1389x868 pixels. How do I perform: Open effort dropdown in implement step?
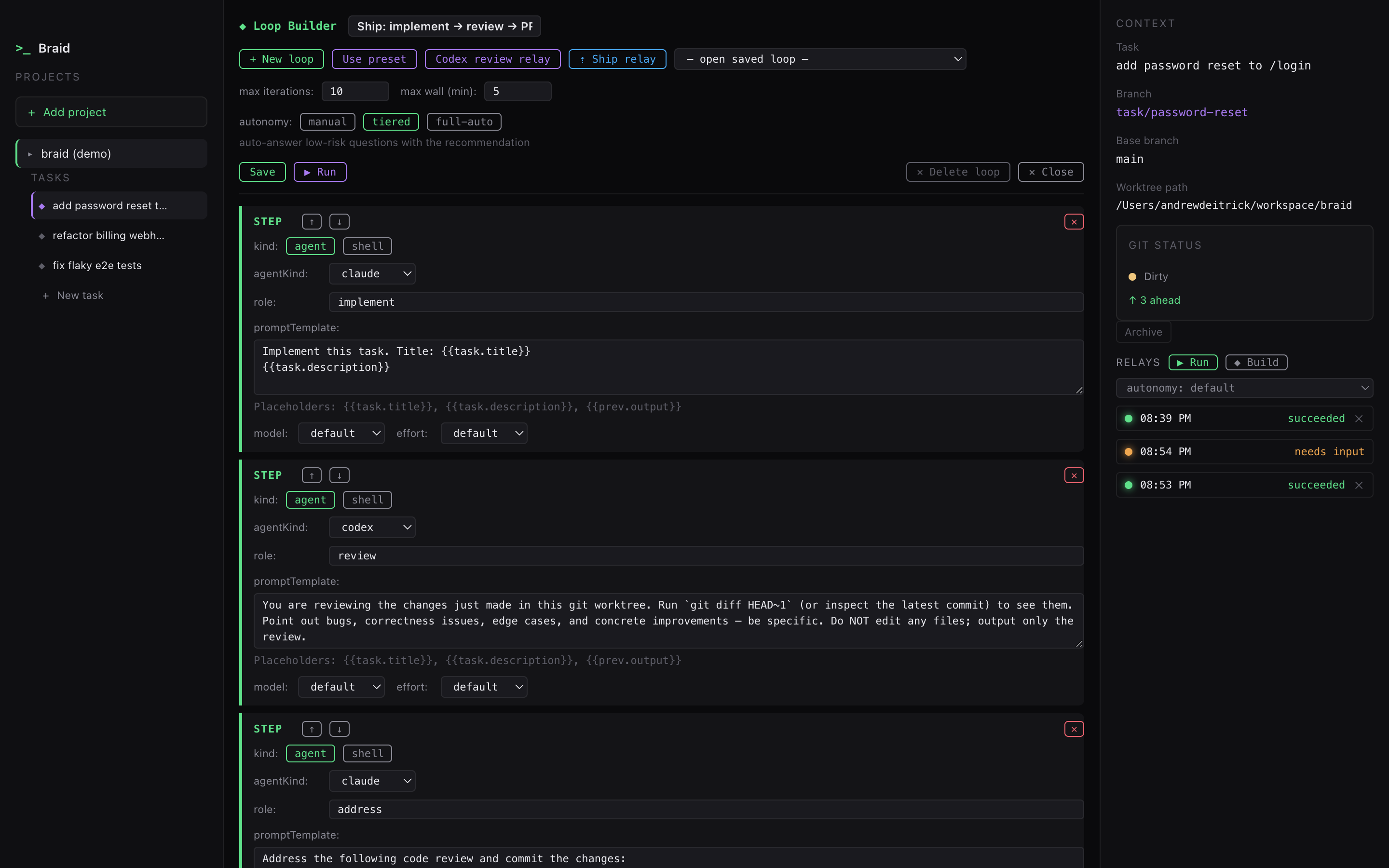pos(484,434)
